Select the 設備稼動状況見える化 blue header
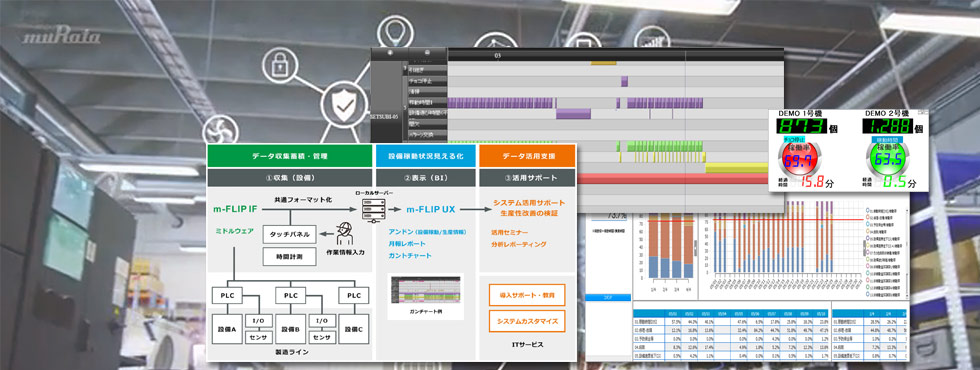The width and height of the screenshot is (980, 370). click(x=425, y=156)
